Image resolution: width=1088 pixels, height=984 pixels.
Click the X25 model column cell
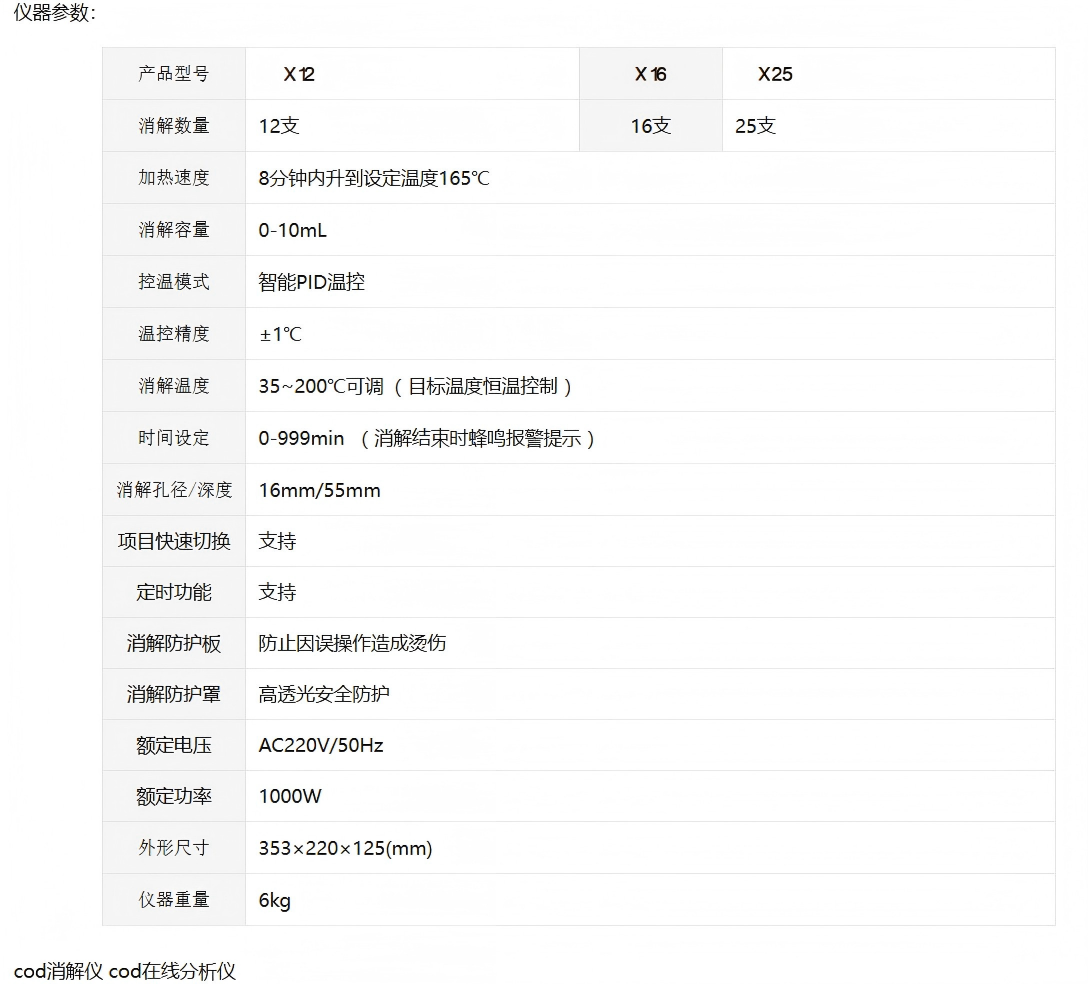pos(775,74)
